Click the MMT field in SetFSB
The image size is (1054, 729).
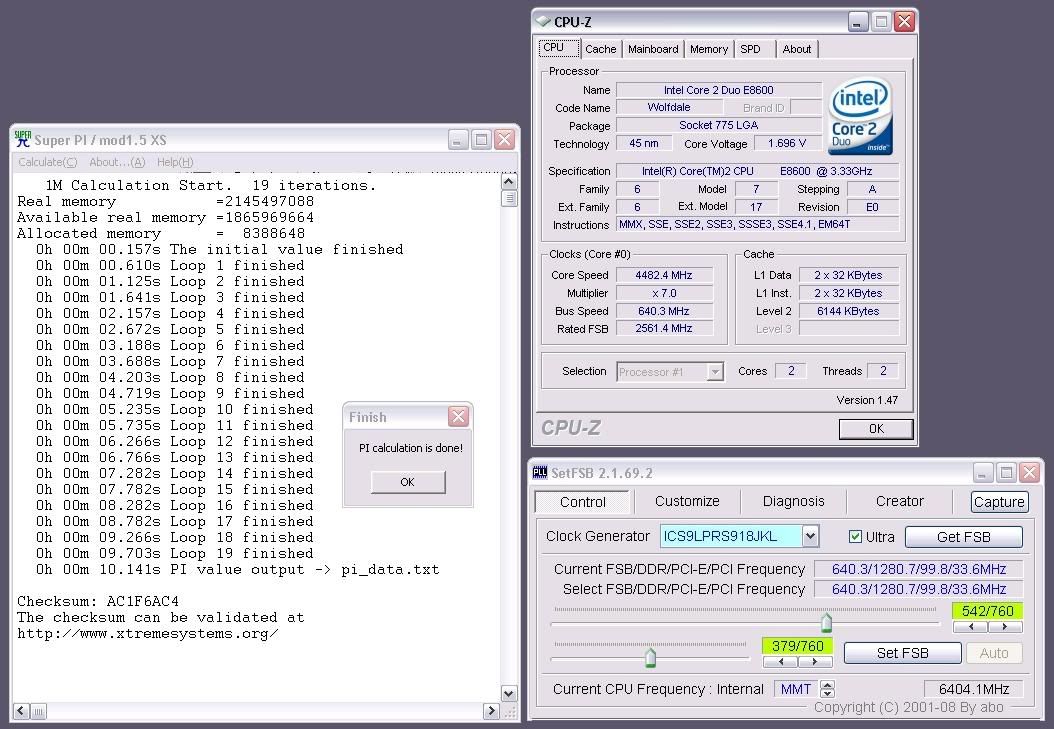(797, 689)
